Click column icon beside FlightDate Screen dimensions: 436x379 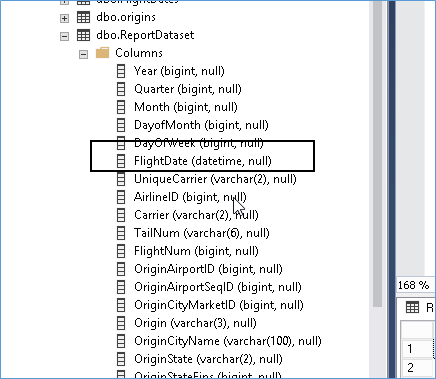pyautogui.click(x=121, y=161)
